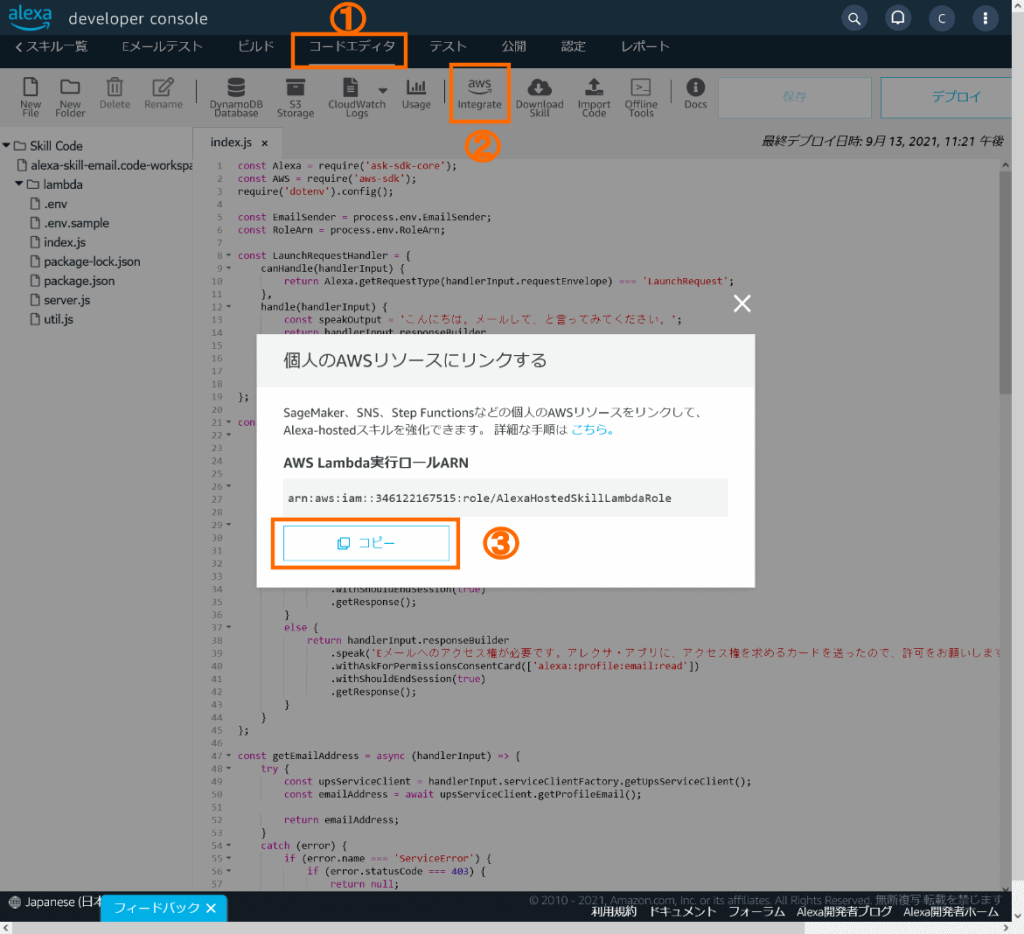Switch to the ビルド tab

click(x=255, y=46)
